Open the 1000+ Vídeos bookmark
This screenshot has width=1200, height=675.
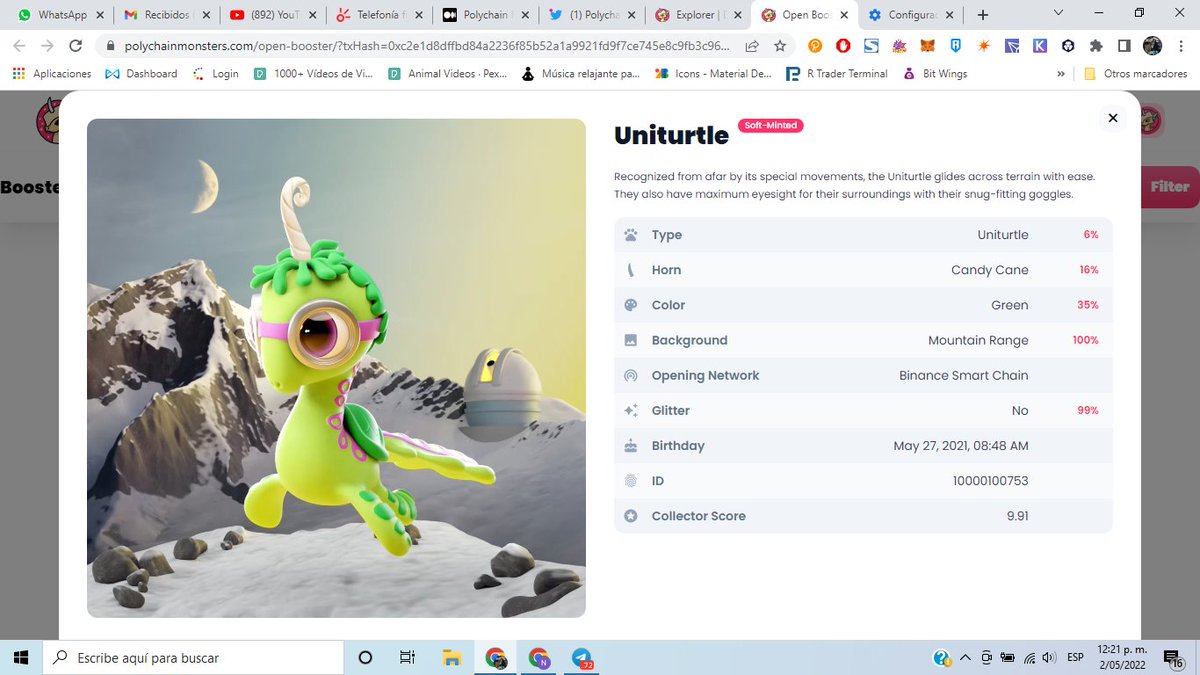pos(313,74)
